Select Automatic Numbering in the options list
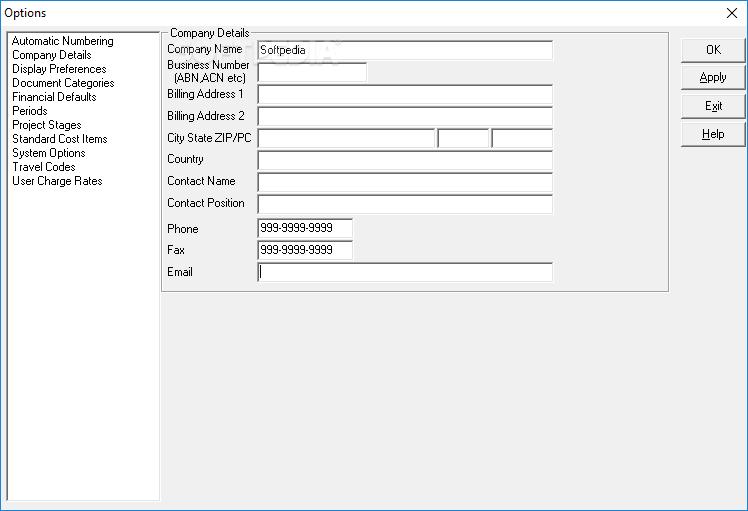The width and height of the screenshot is (748, 511). (62, 41)
